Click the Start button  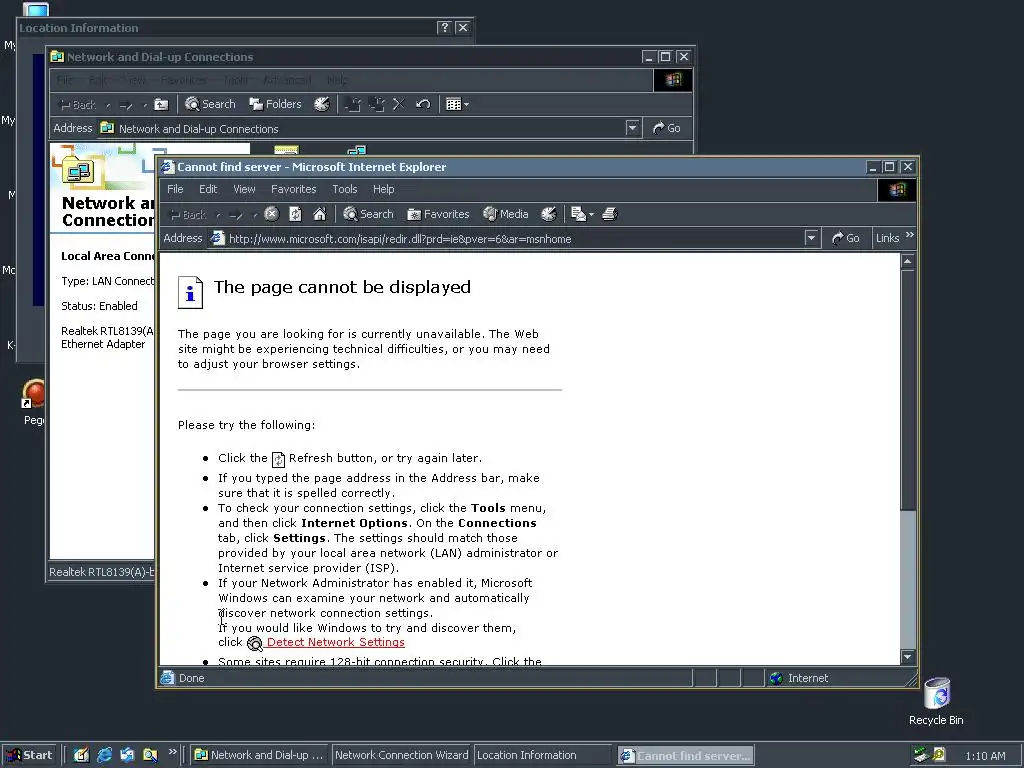coord(29,755)
